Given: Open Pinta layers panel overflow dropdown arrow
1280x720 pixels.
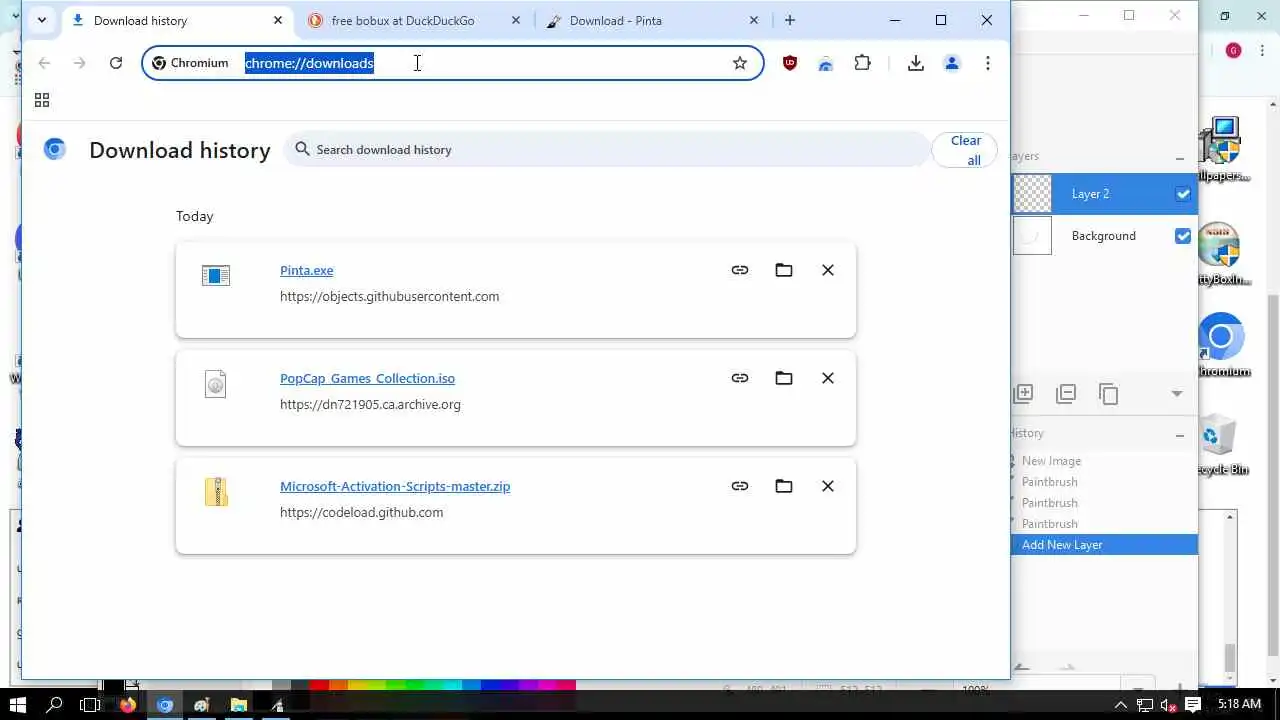Looking at the screenshot, I should click(1177, 394).
